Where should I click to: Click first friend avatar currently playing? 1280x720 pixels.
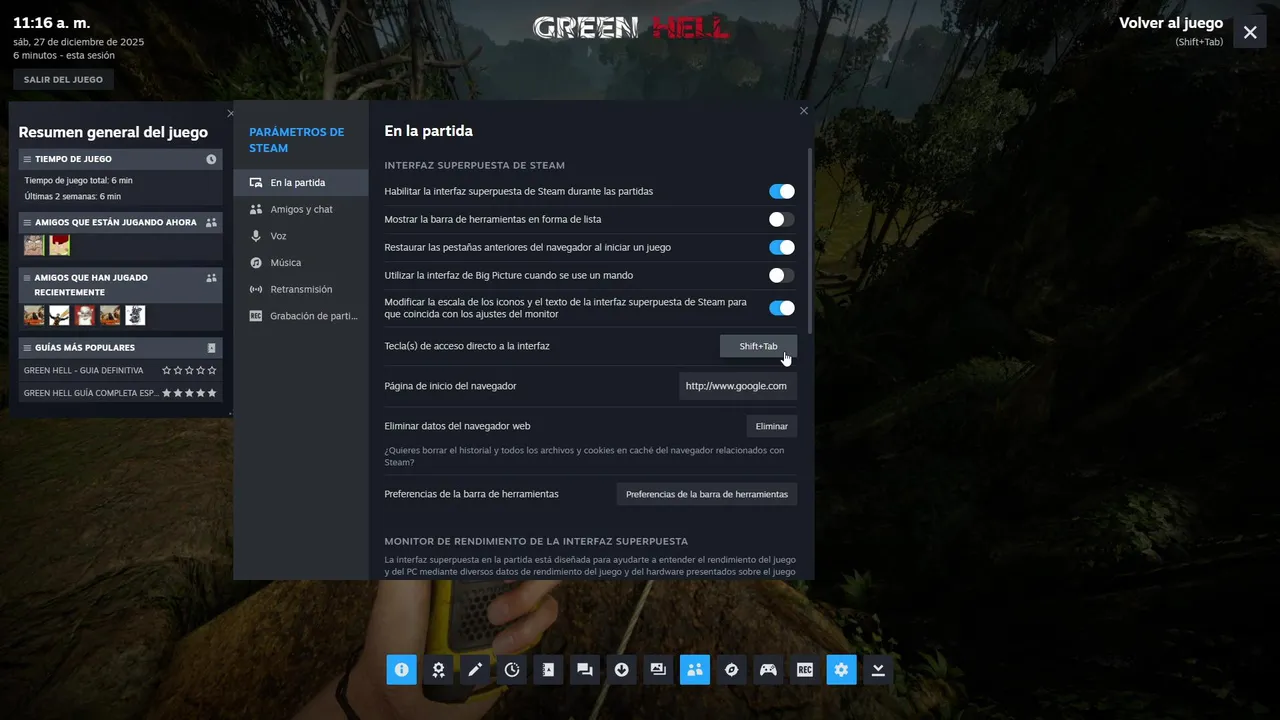pyautogui.click(x=34, y=245)
